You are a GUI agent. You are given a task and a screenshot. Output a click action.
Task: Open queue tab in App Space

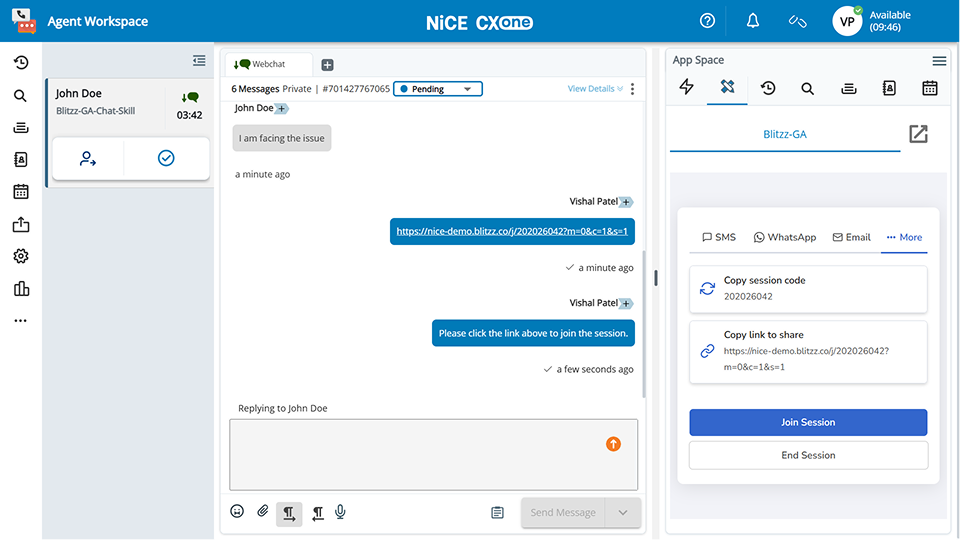coord(849,89)
